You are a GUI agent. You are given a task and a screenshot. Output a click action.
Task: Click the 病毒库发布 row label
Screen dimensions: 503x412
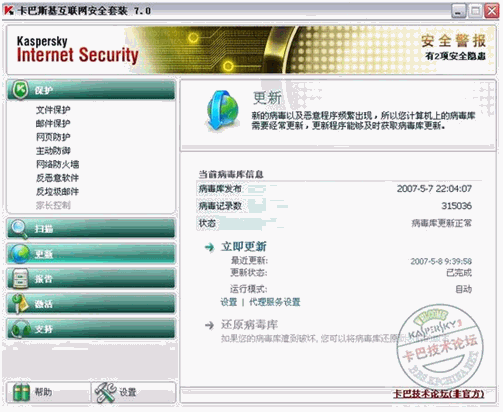point(220,189)
